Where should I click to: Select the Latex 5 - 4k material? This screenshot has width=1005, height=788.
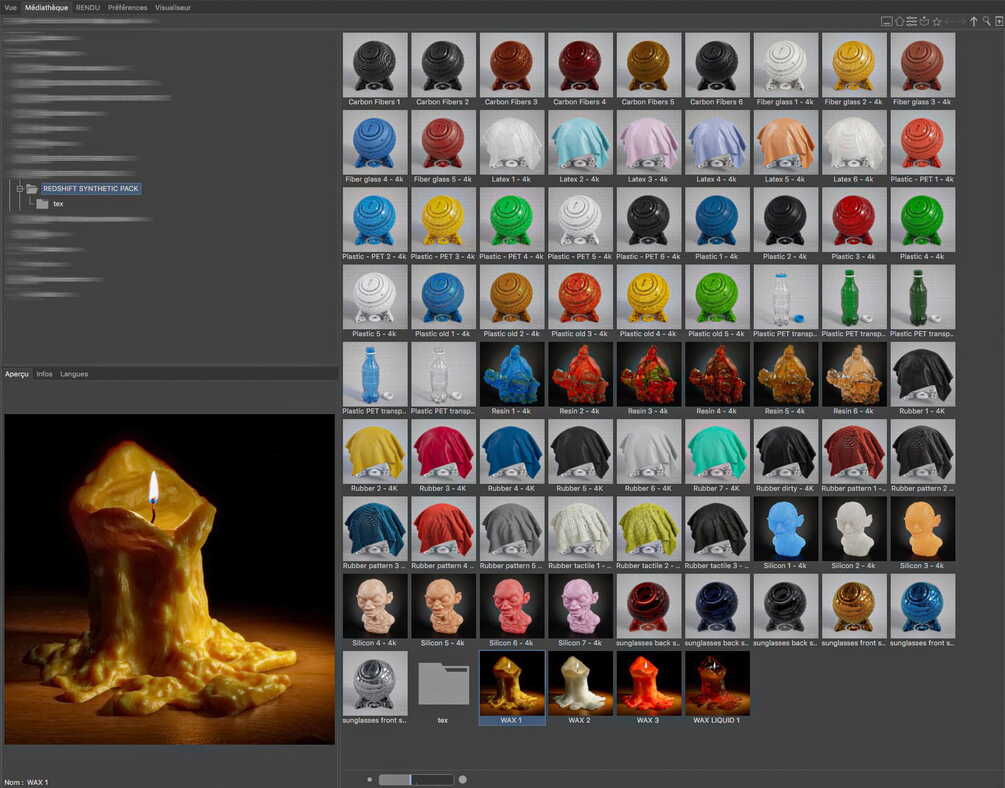786,147
